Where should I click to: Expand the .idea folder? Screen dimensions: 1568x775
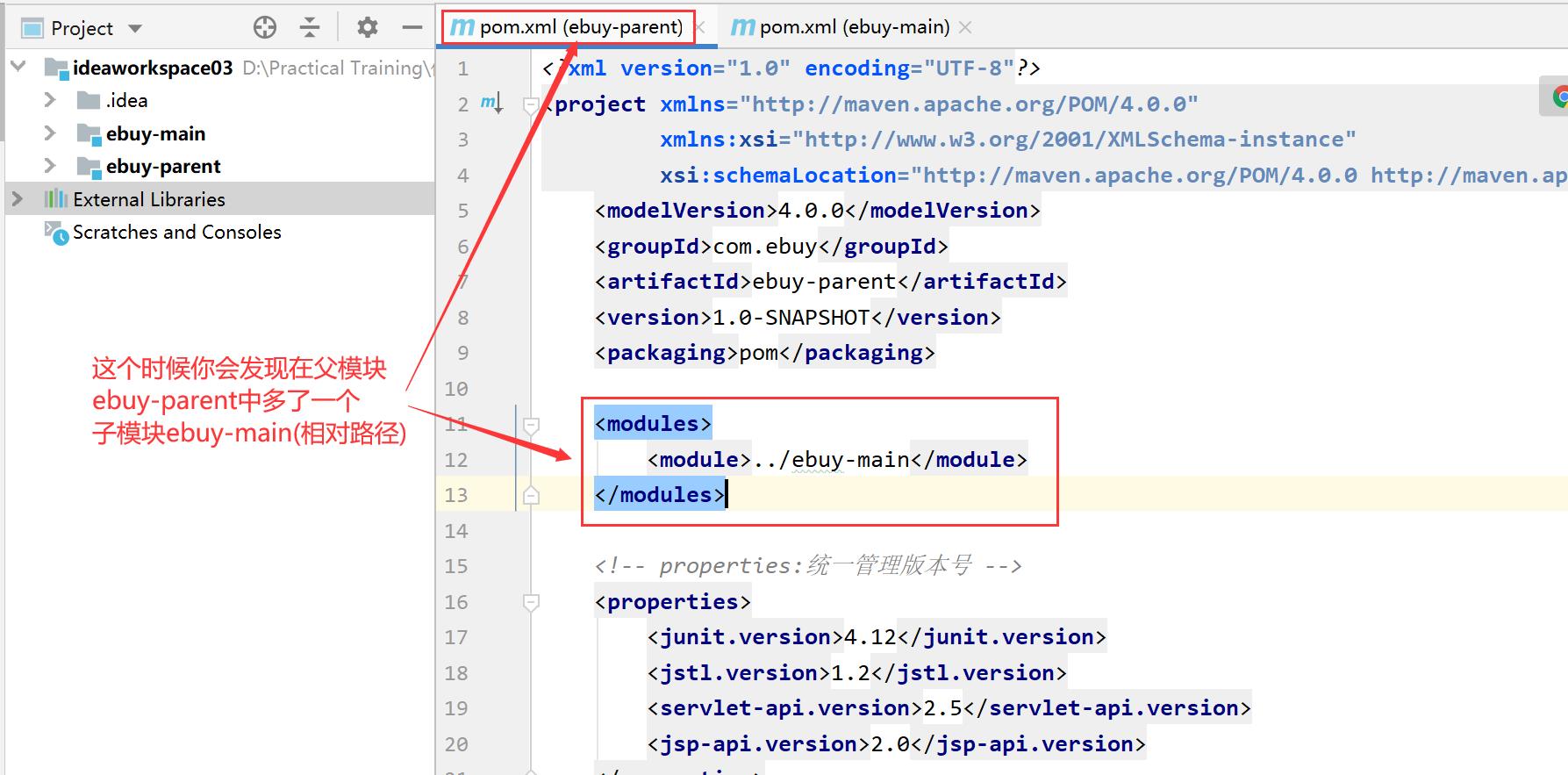[x=50, y=100]
